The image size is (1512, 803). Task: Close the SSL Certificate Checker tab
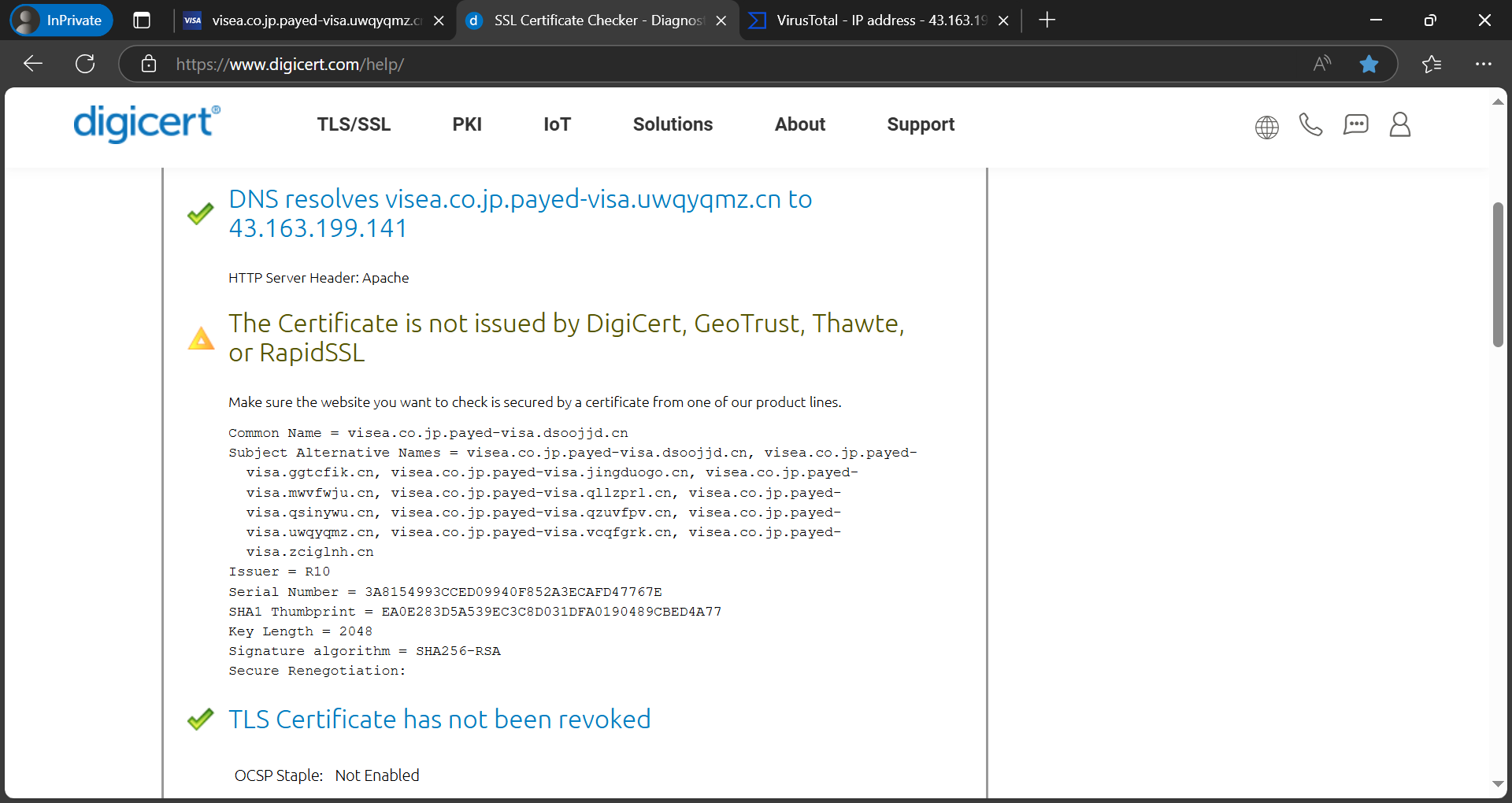pos(721,21)
